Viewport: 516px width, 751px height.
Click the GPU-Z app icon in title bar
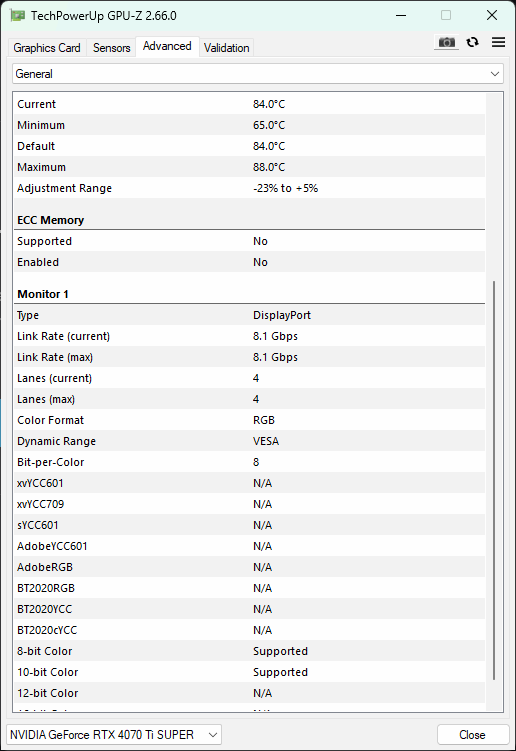pyautogui.click(x=17, y=15)
